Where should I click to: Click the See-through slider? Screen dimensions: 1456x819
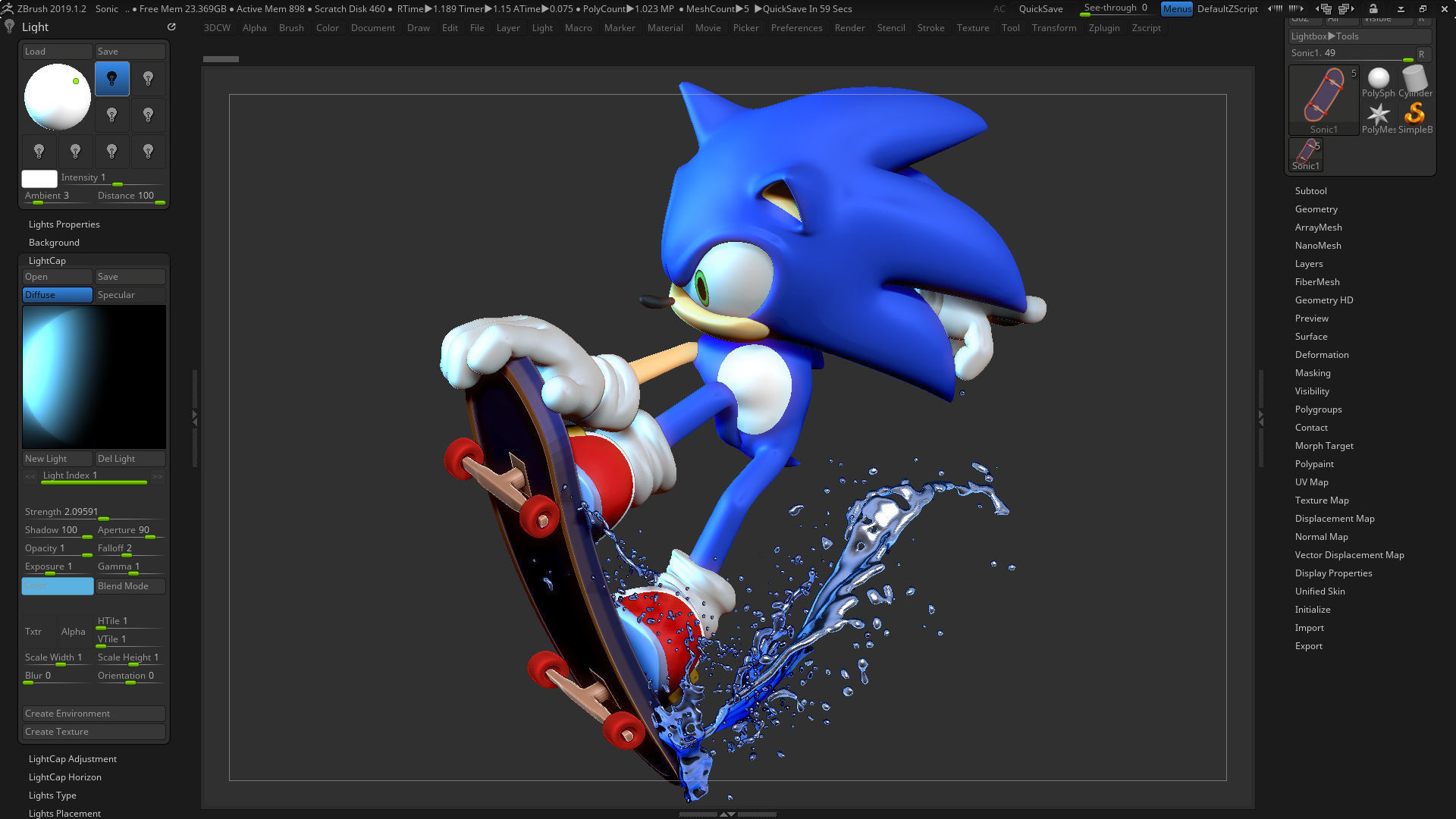click(x=1117, y=8)
